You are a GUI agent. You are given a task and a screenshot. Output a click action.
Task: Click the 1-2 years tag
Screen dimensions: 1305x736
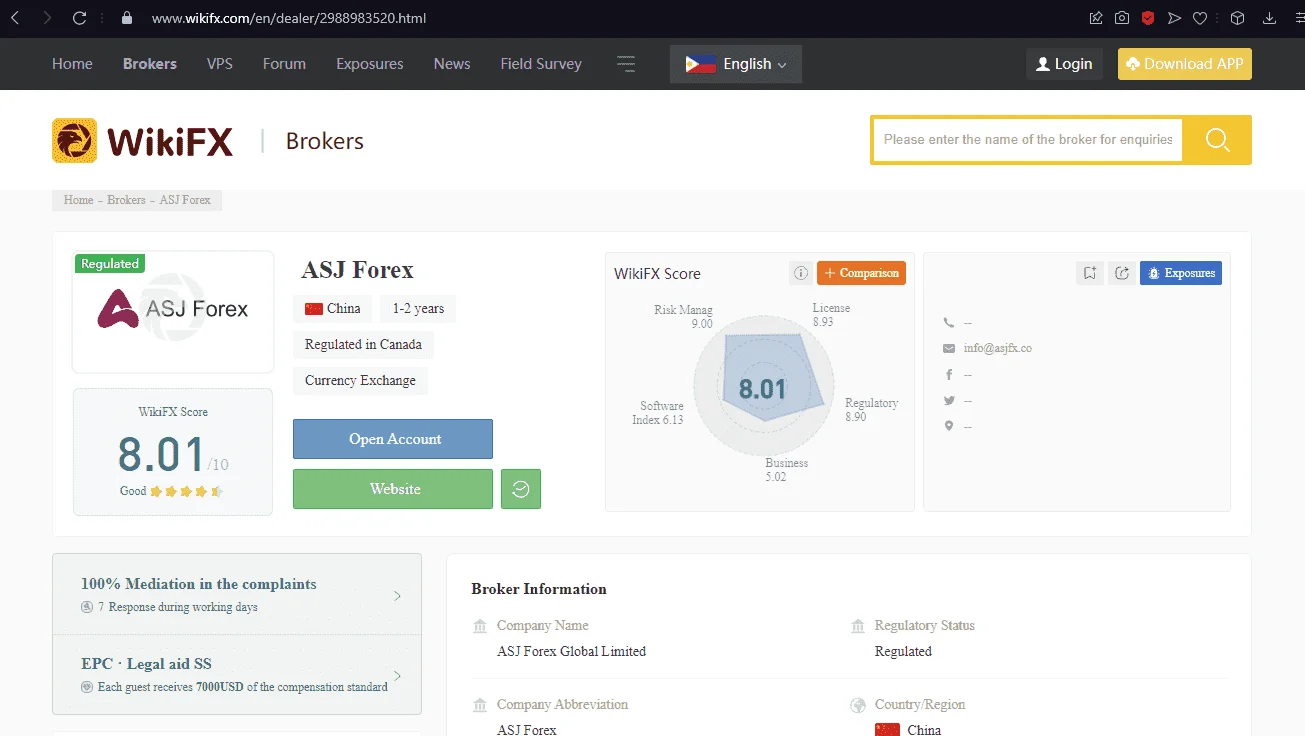tap(418, 308)
